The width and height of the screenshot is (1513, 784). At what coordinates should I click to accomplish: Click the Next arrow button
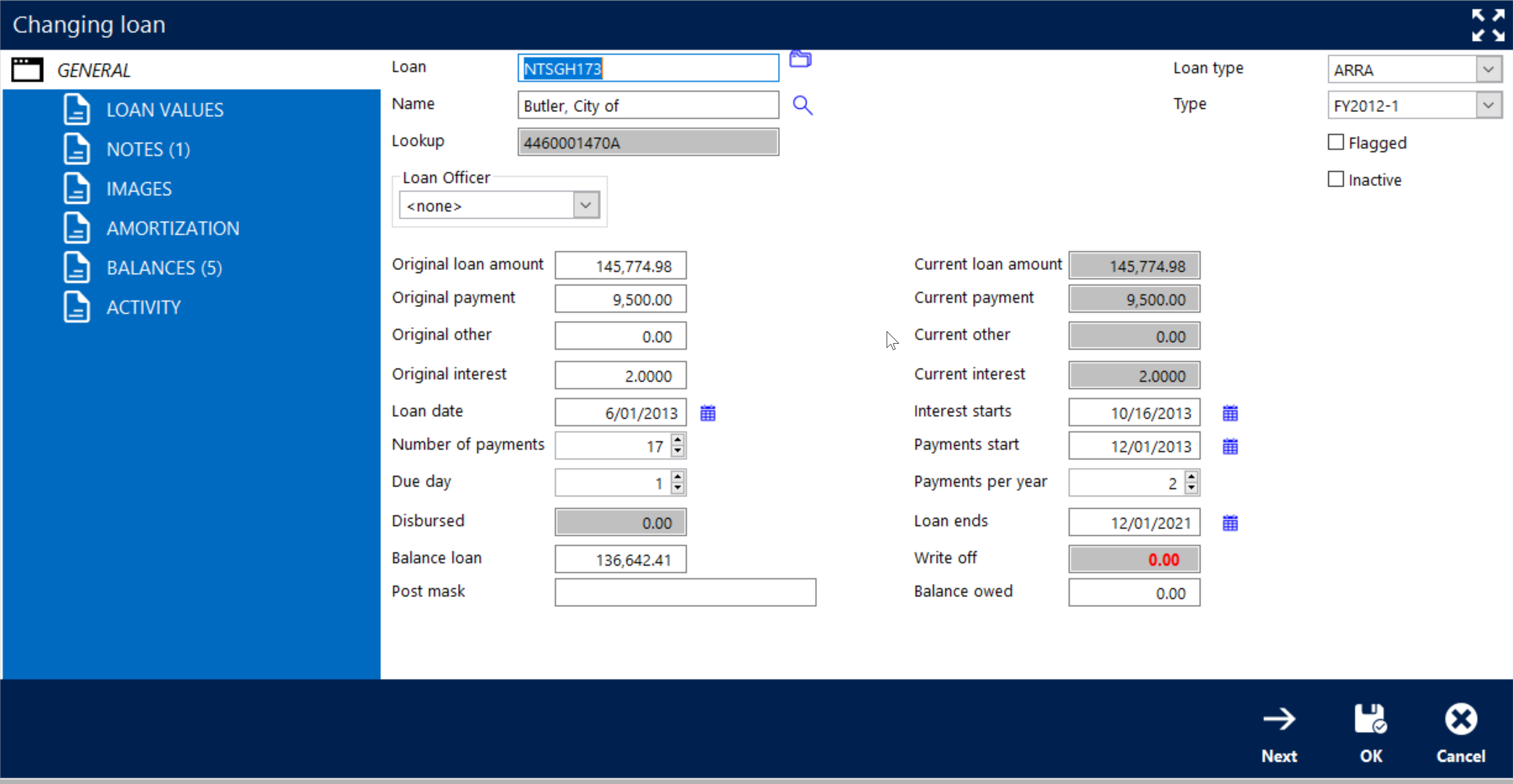(x=1279, y=719)
